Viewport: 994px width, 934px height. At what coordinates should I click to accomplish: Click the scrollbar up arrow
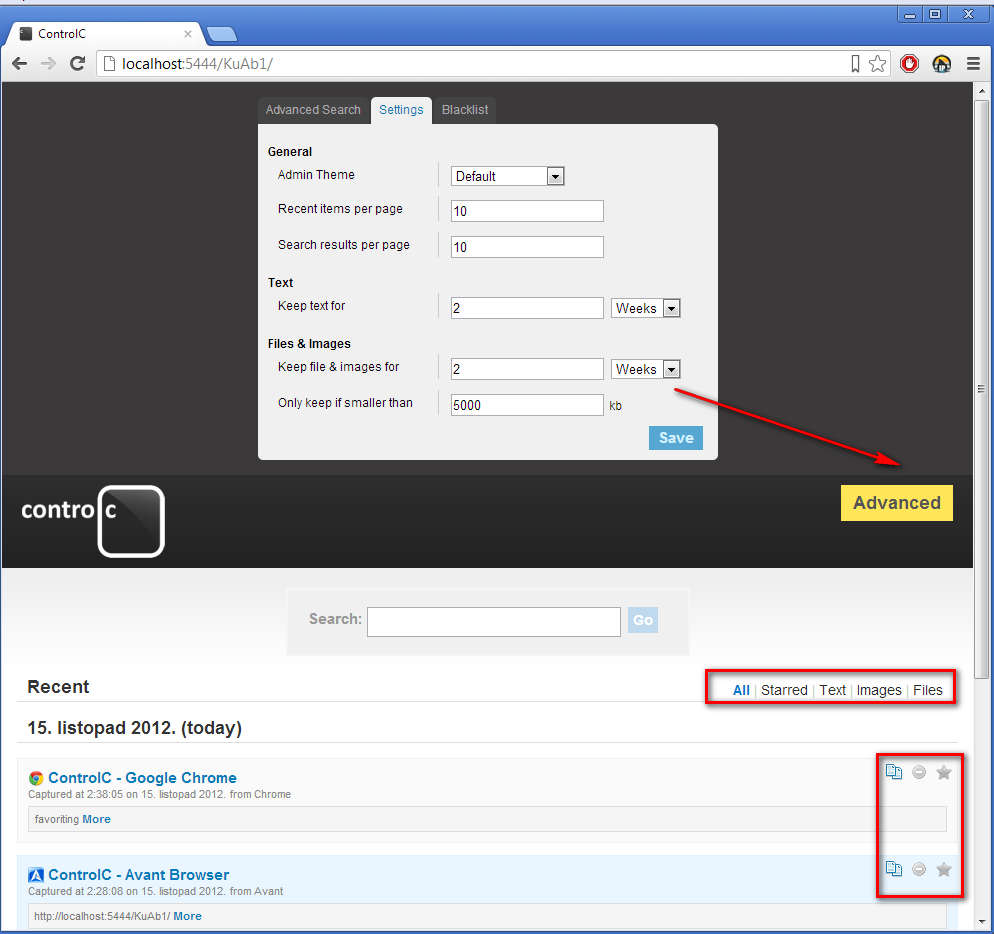pos(981,91)
